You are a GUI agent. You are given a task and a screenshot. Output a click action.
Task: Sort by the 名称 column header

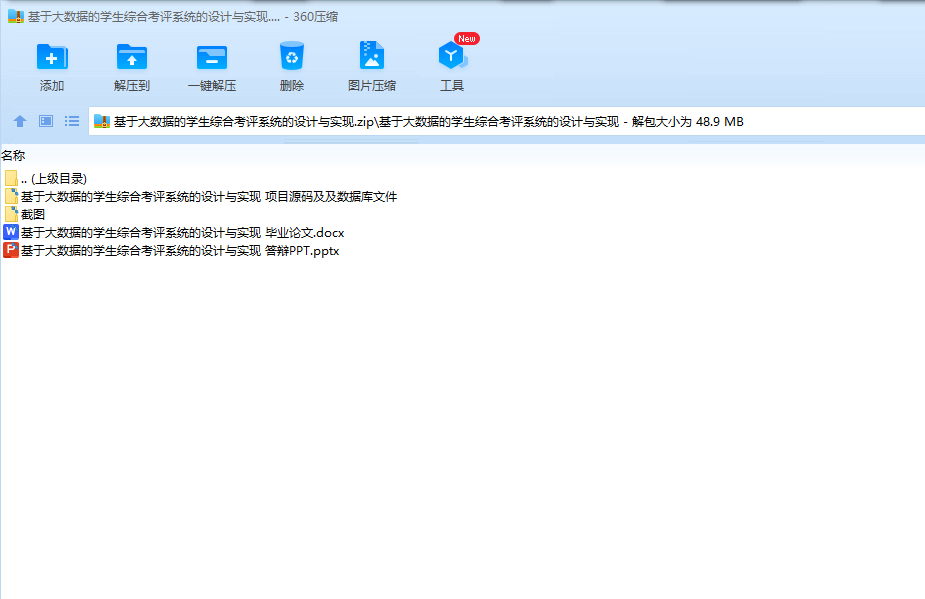point(13,156)
